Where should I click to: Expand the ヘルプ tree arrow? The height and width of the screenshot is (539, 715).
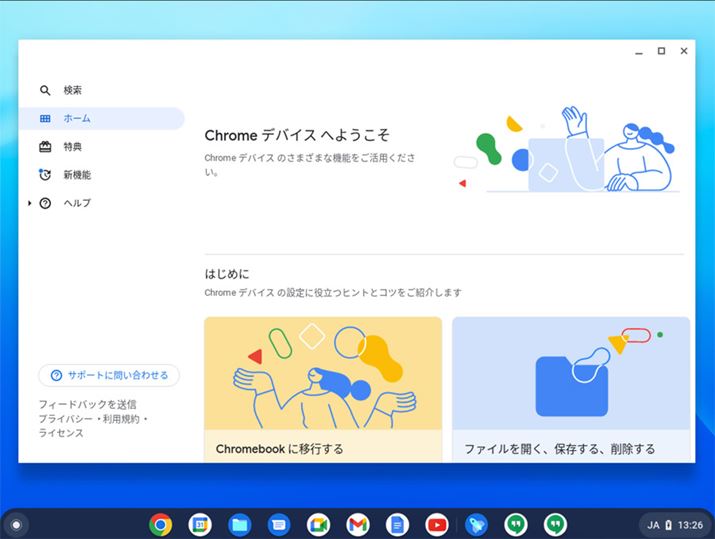tap(29, 203)
